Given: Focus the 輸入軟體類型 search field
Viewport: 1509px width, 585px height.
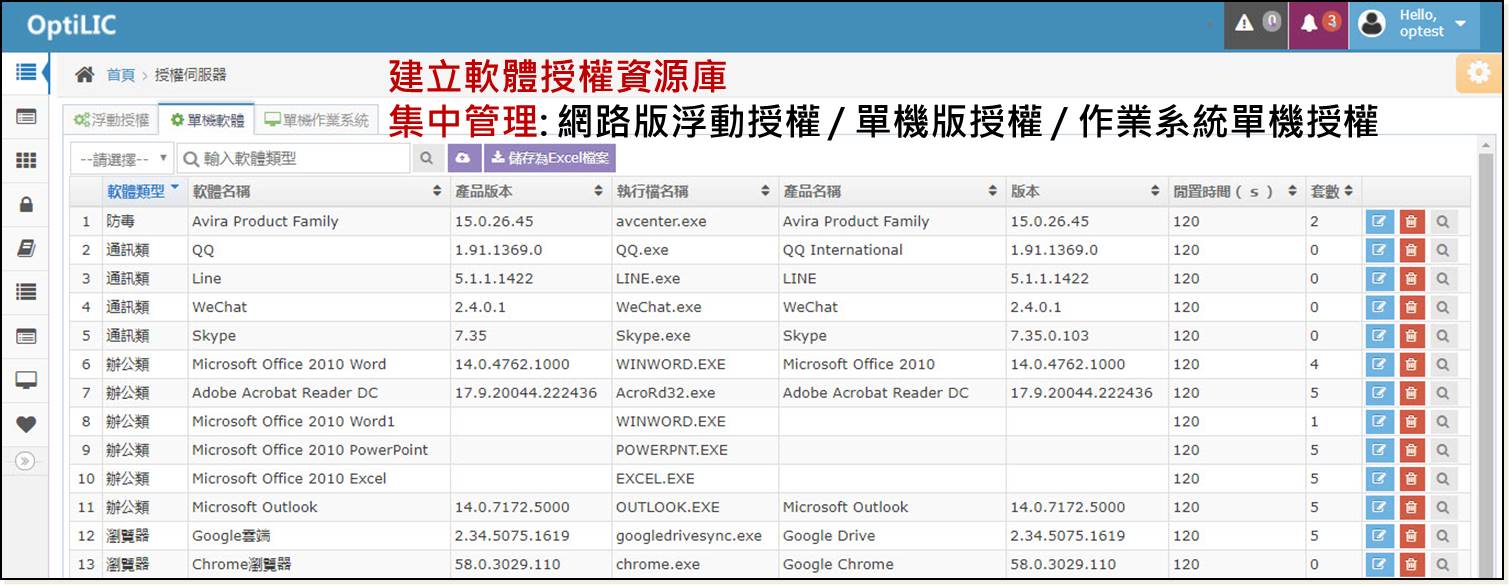Looking at the screenshot, I should (295, 158).
